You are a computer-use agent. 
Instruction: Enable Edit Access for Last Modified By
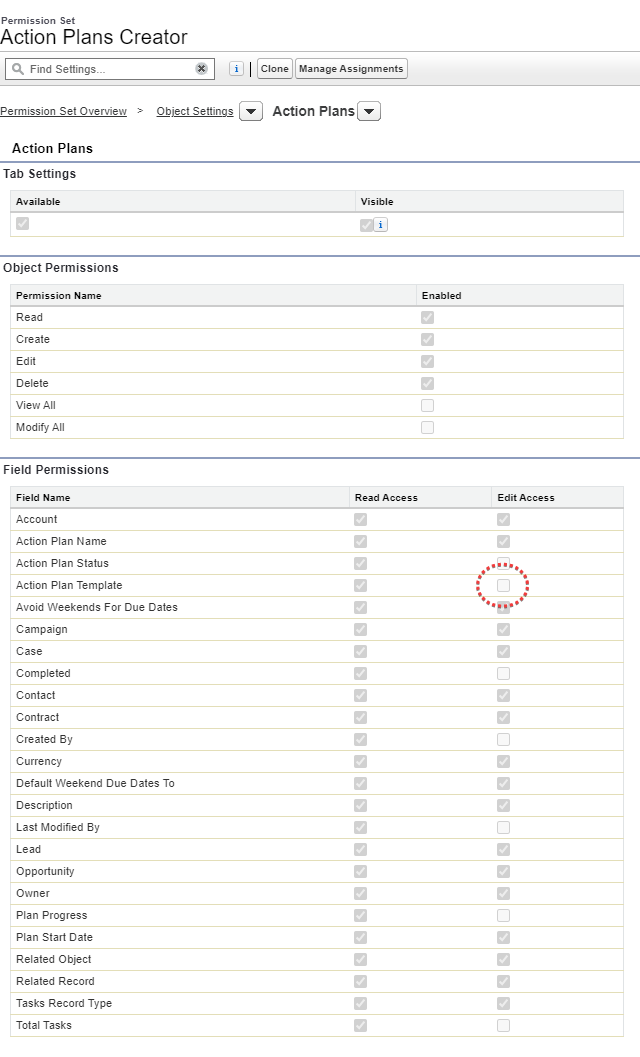(x=503, y=827)
